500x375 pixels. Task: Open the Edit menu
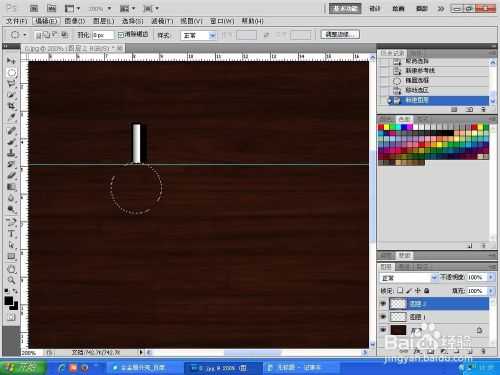pos(46,21)
